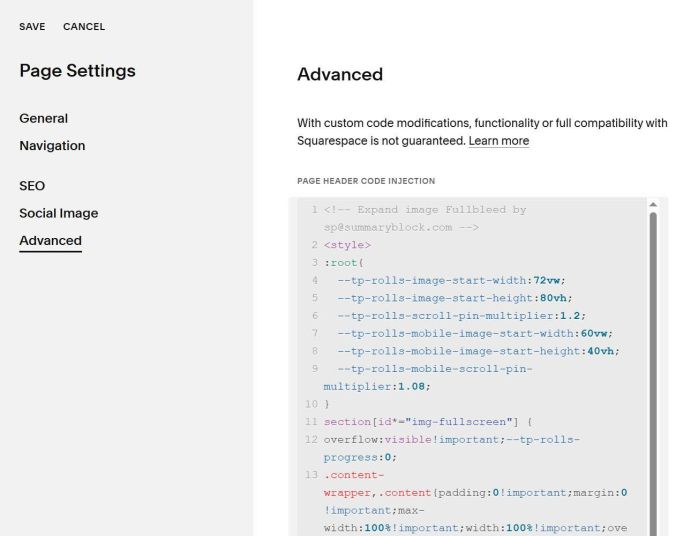Click the code editor vertical scrollbar thumb

(654, 370)
